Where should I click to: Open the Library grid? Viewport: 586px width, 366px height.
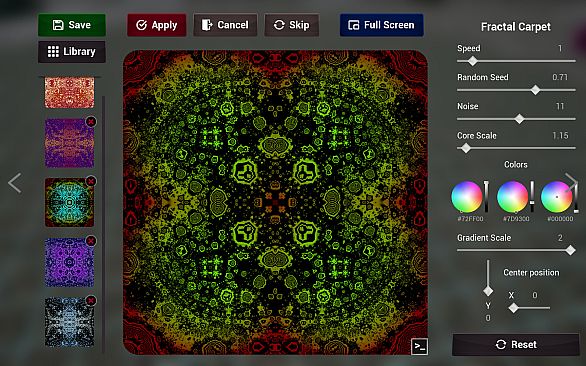pyautogui.click(x=72, y=52)
